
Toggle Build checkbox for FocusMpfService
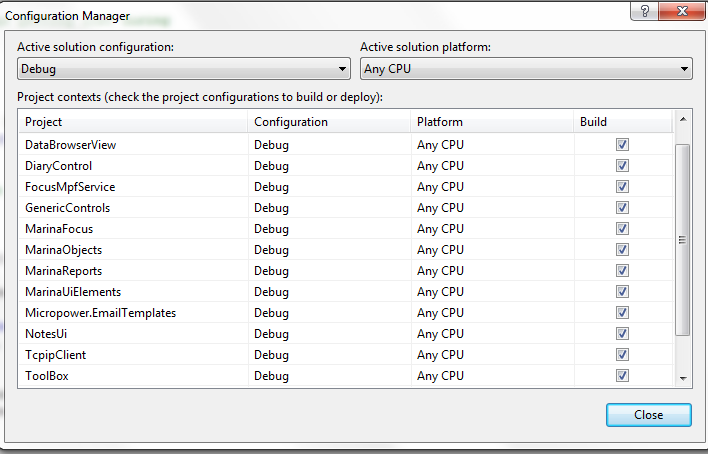pos(622,187)
